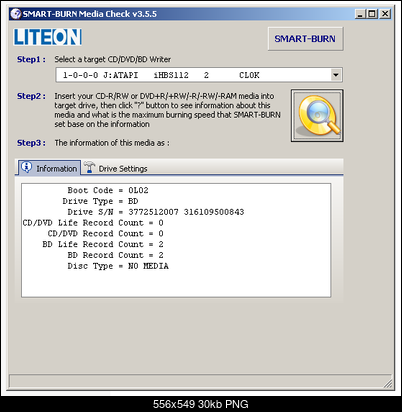Image resolution: width=402 pixels, height=412 pixels.
Task: Click the drive selection field showing iHBS112
Action: tap(199, 75)
